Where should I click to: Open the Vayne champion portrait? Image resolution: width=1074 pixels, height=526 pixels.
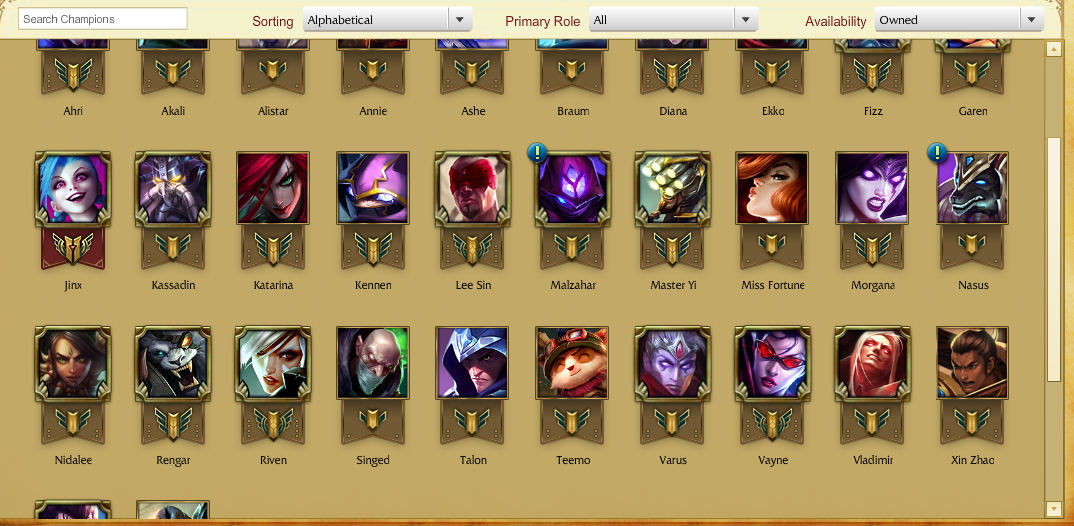pos(773,363)
